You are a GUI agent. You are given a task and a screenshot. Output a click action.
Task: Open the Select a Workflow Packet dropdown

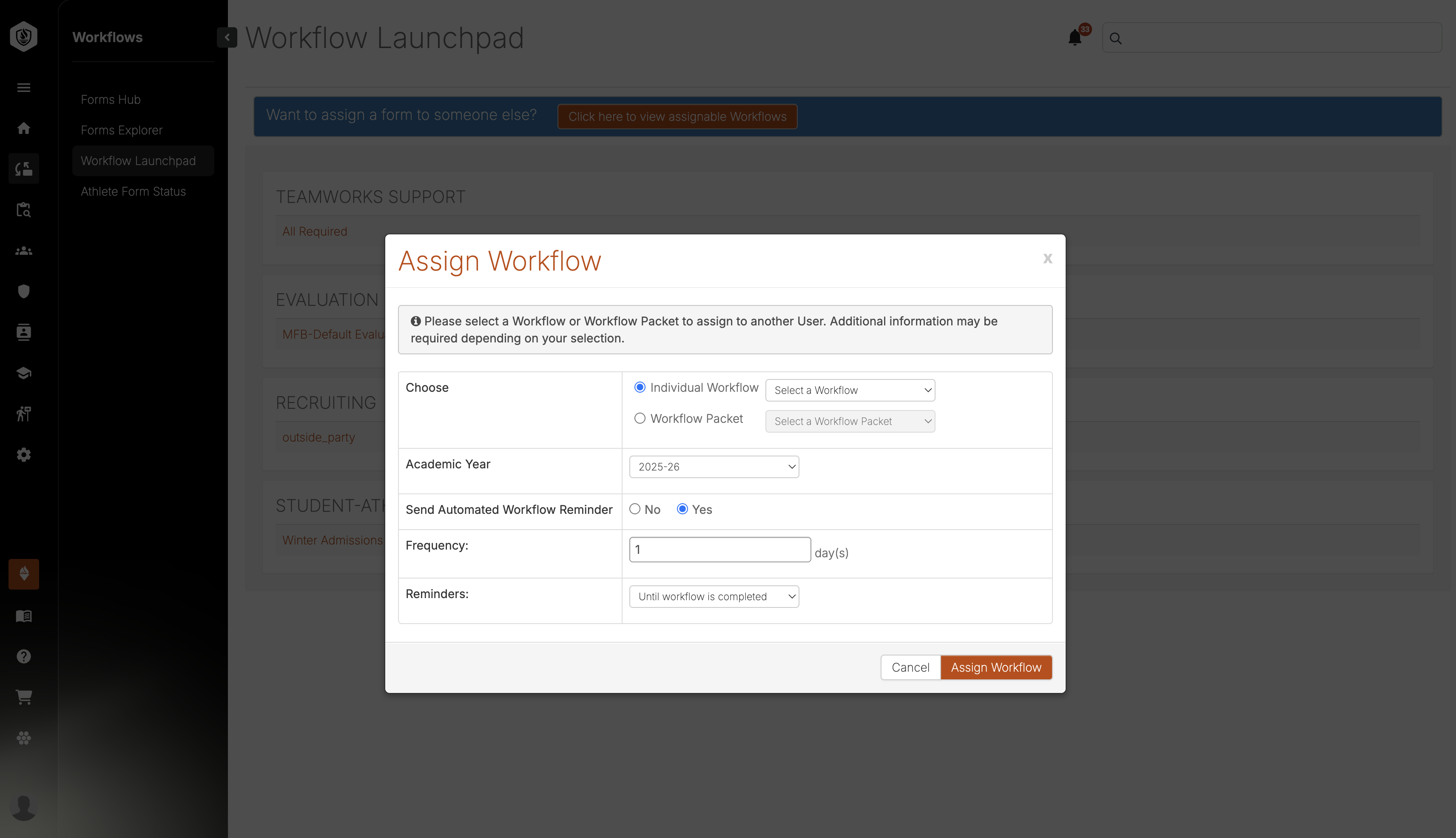click(x=850, y=421)
